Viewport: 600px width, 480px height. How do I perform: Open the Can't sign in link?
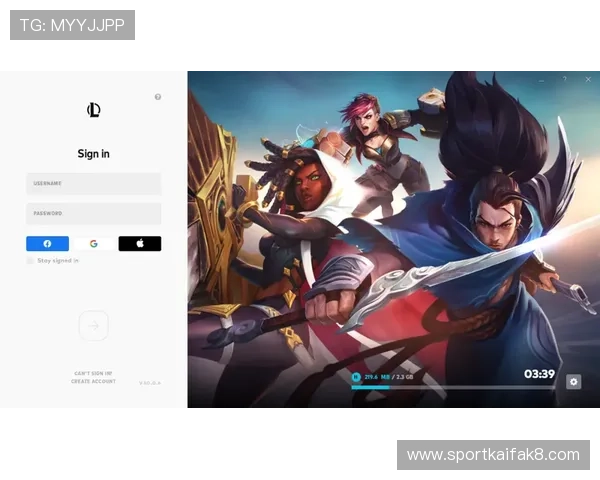[x=93, y=373]
